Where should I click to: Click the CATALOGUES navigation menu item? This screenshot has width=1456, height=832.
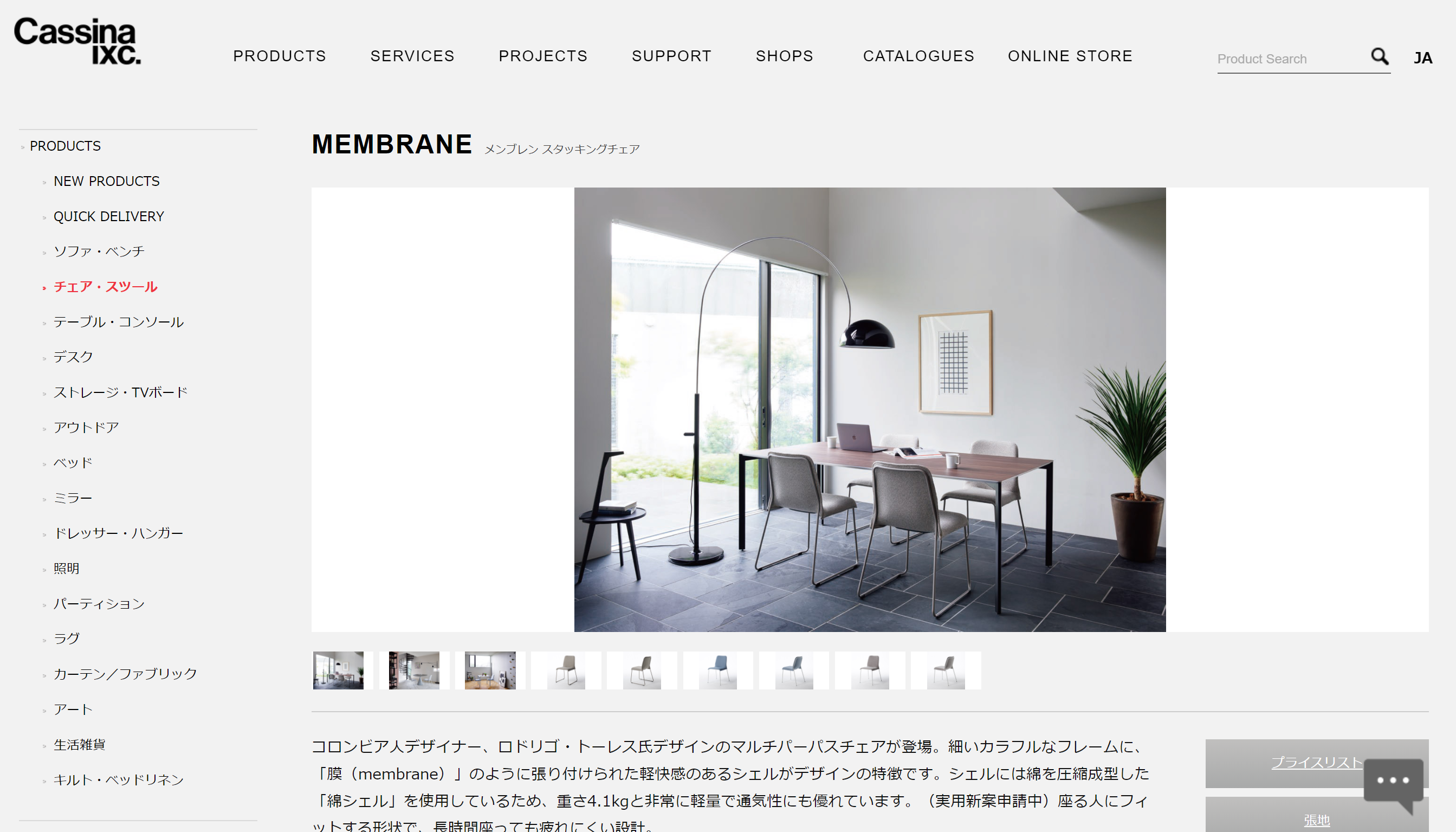tap(919, 55)
